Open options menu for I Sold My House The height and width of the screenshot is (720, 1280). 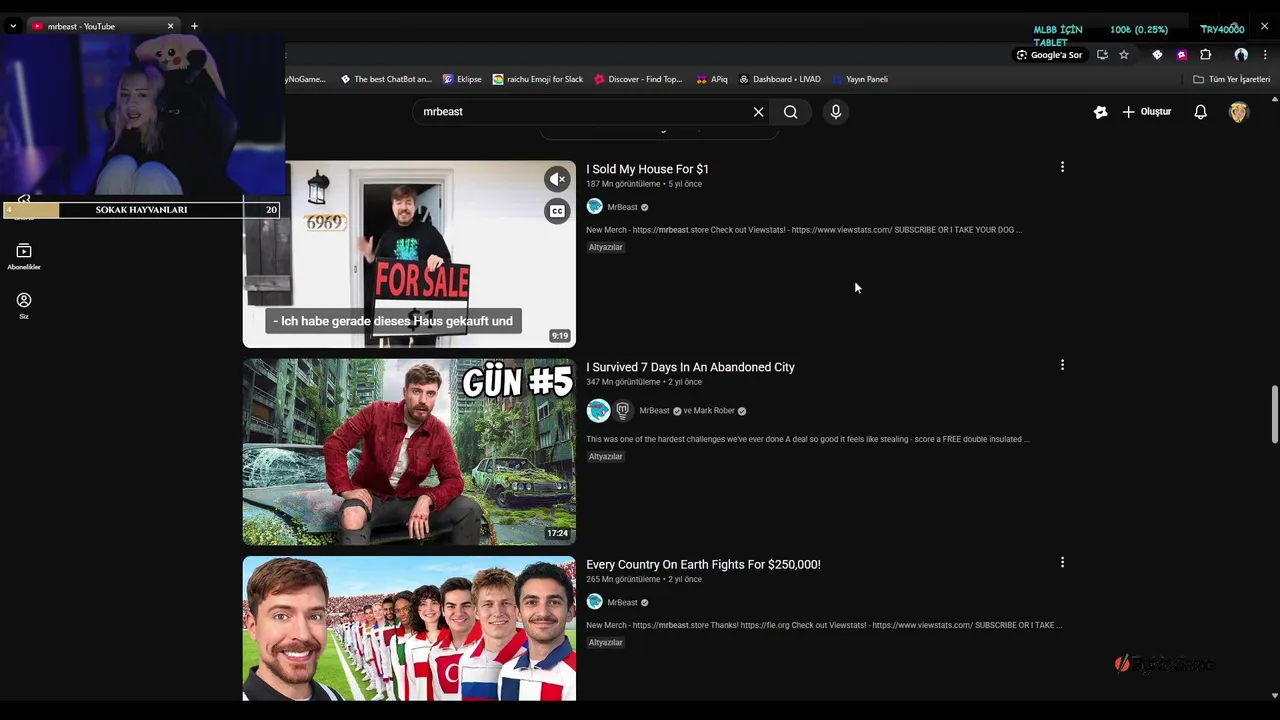pyautogui.click(x=1062, y=167)
